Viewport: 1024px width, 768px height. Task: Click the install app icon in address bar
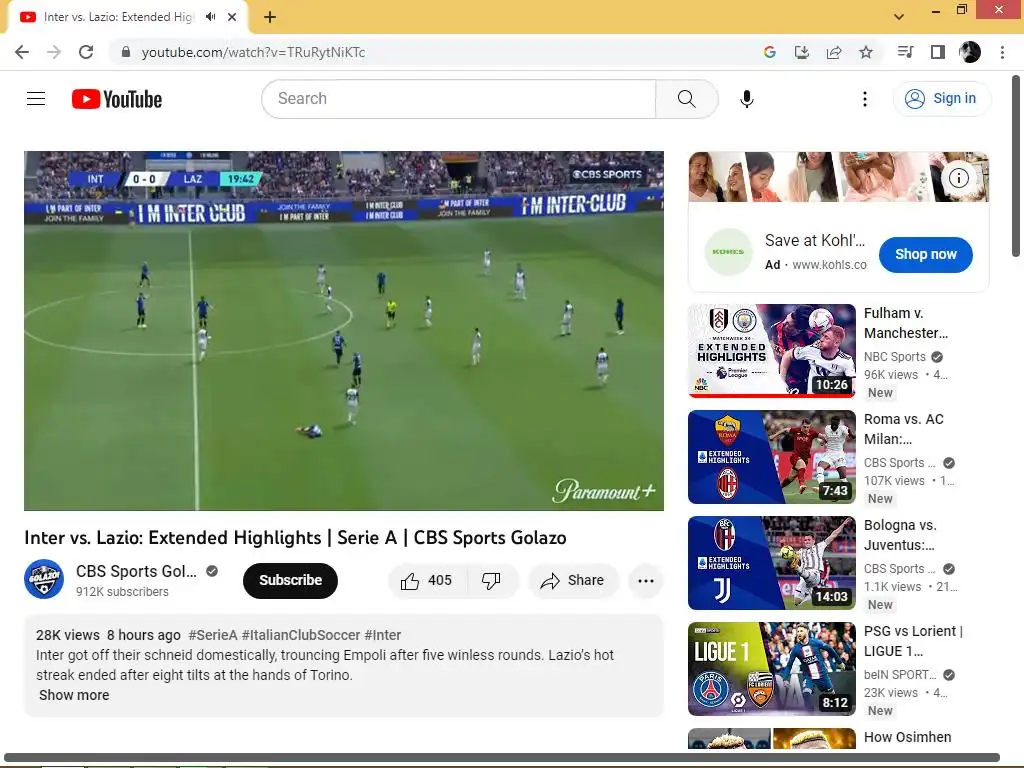coord(802,52)
